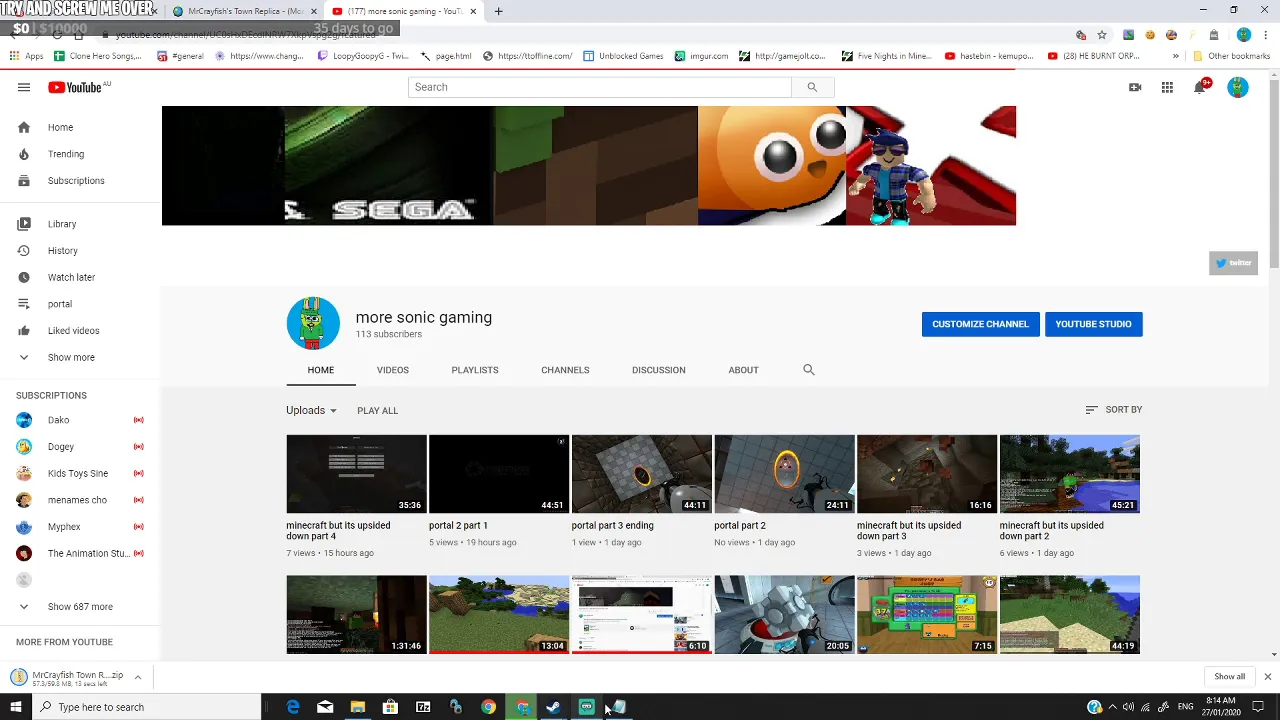Search within channel magnifier icon

(809, 370)
